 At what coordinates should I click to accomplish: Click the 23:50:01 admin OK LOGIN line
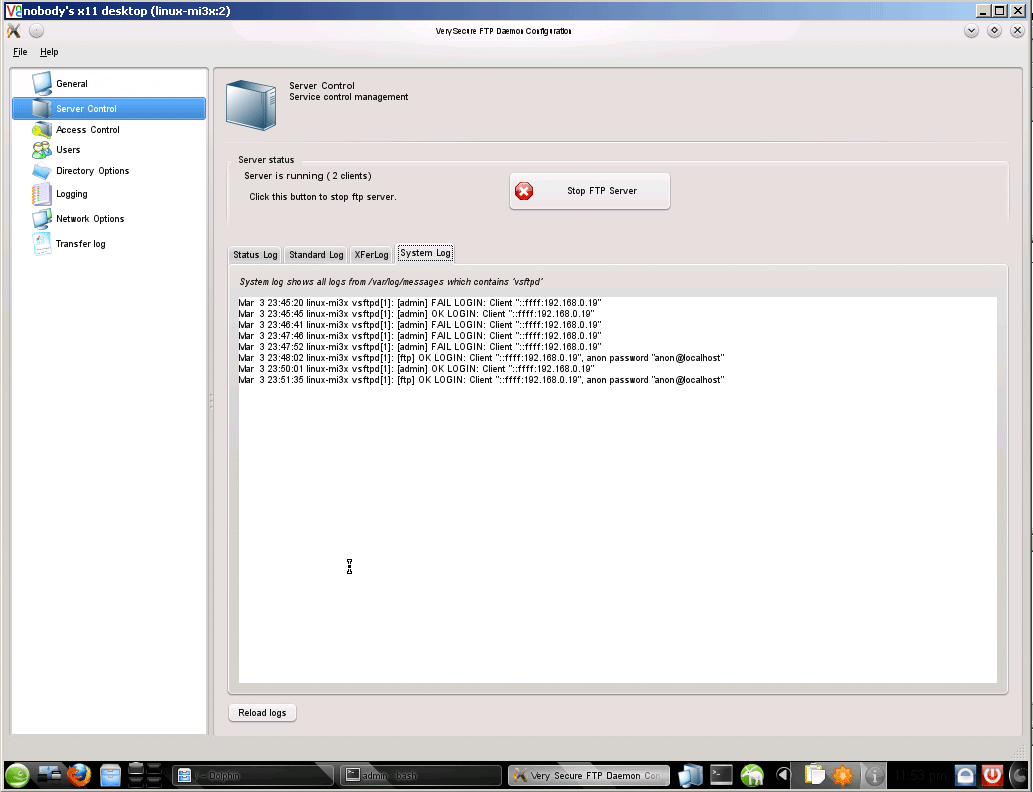tap(416, 369)
